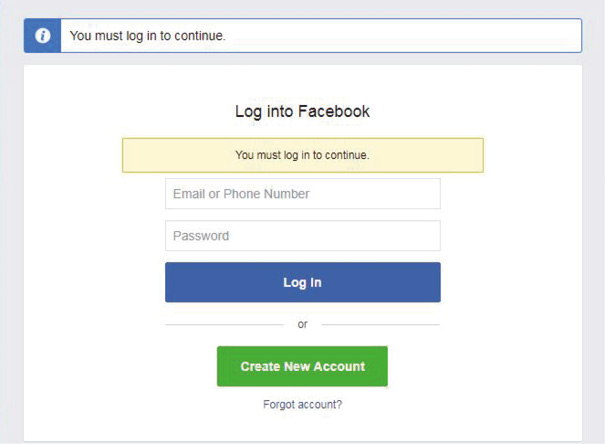Viewport: 605px width, 444px height.
Task: Focus the Password input field
Action: [303, 236]
